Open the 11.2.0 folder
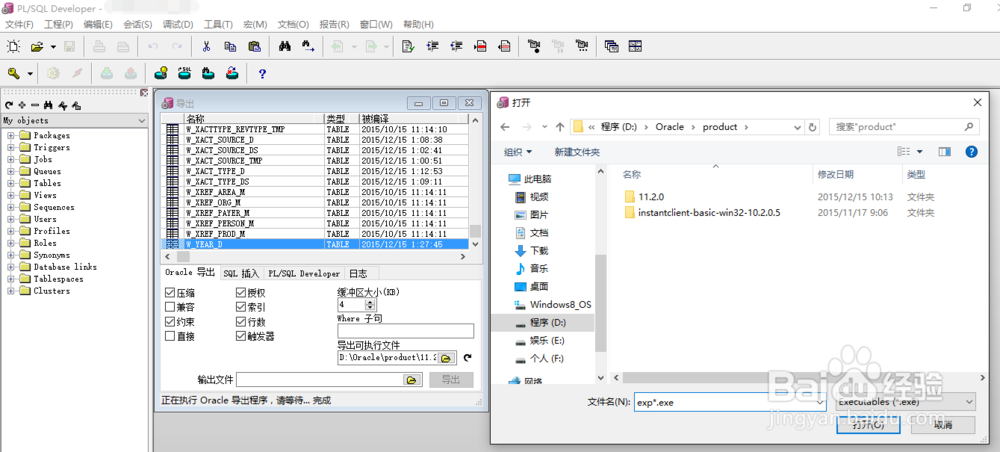The image size is (1000, 452). click(651, 197)
